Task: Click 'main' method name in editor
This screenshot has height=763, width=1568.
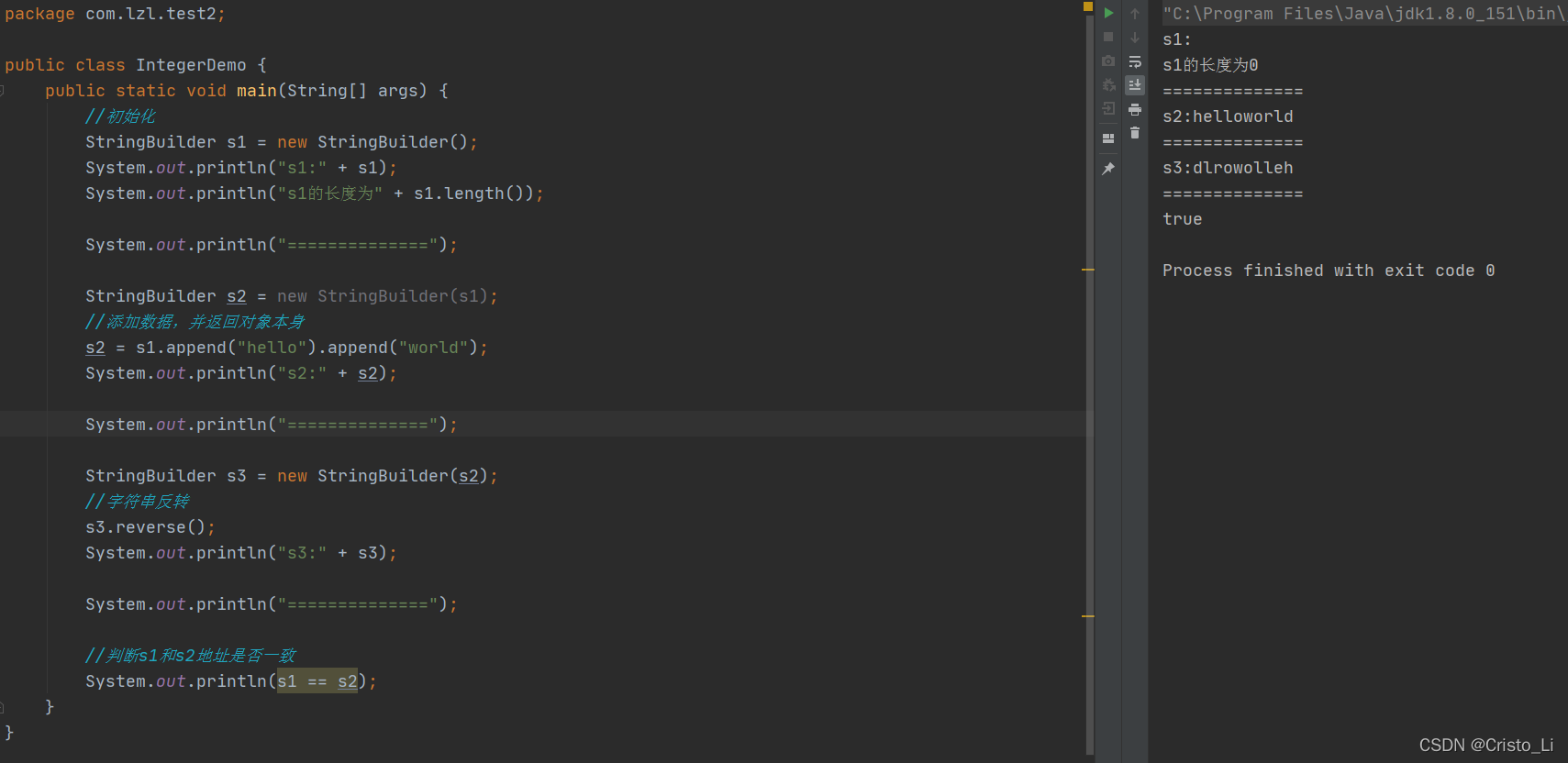Action: [257, 91]
